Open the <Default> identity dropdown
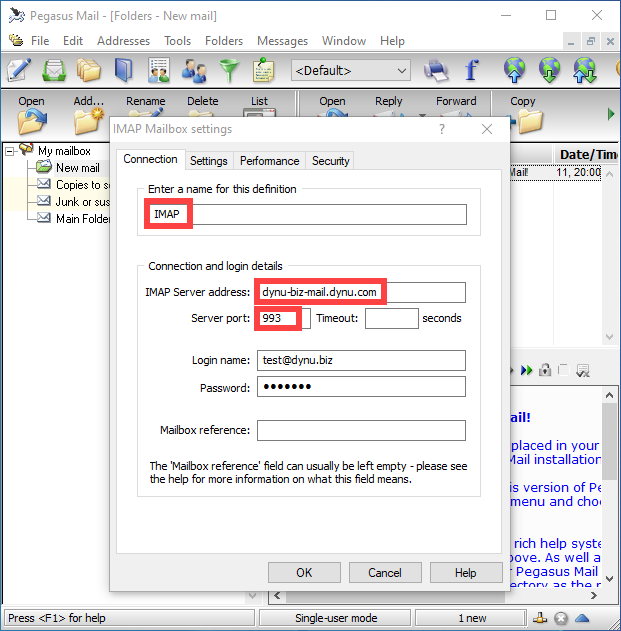 click(351, 70)
